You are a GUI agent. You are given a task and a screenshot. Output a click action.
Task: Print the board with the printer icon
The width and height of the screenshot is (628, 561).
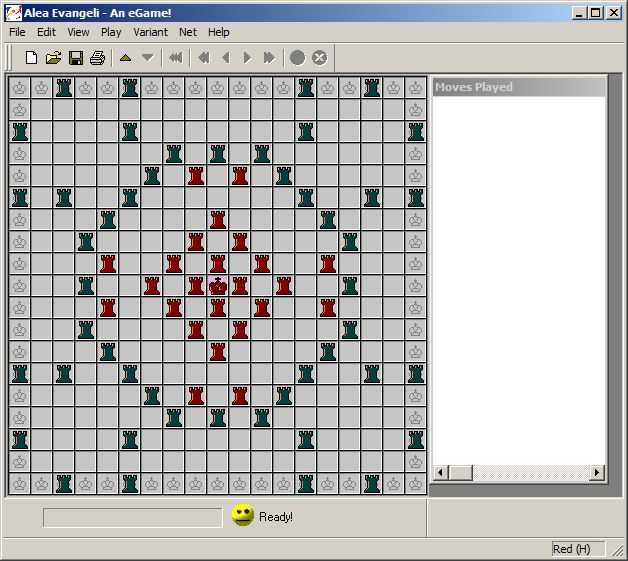click(x=97, y=58)
